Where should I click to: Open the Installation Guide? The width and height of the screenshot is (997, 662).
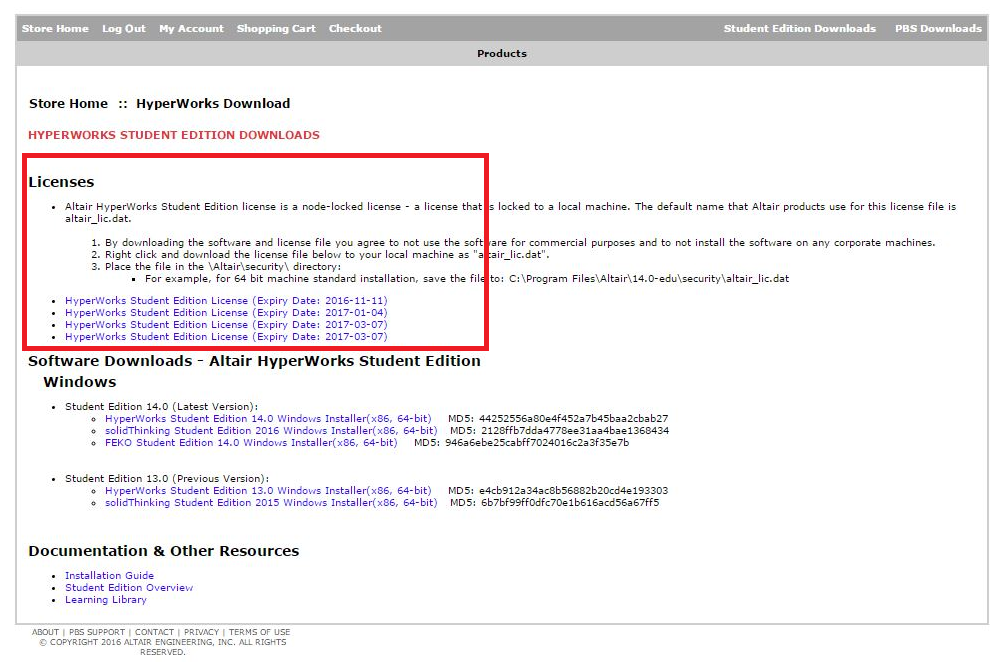click(x=109, y=576)
